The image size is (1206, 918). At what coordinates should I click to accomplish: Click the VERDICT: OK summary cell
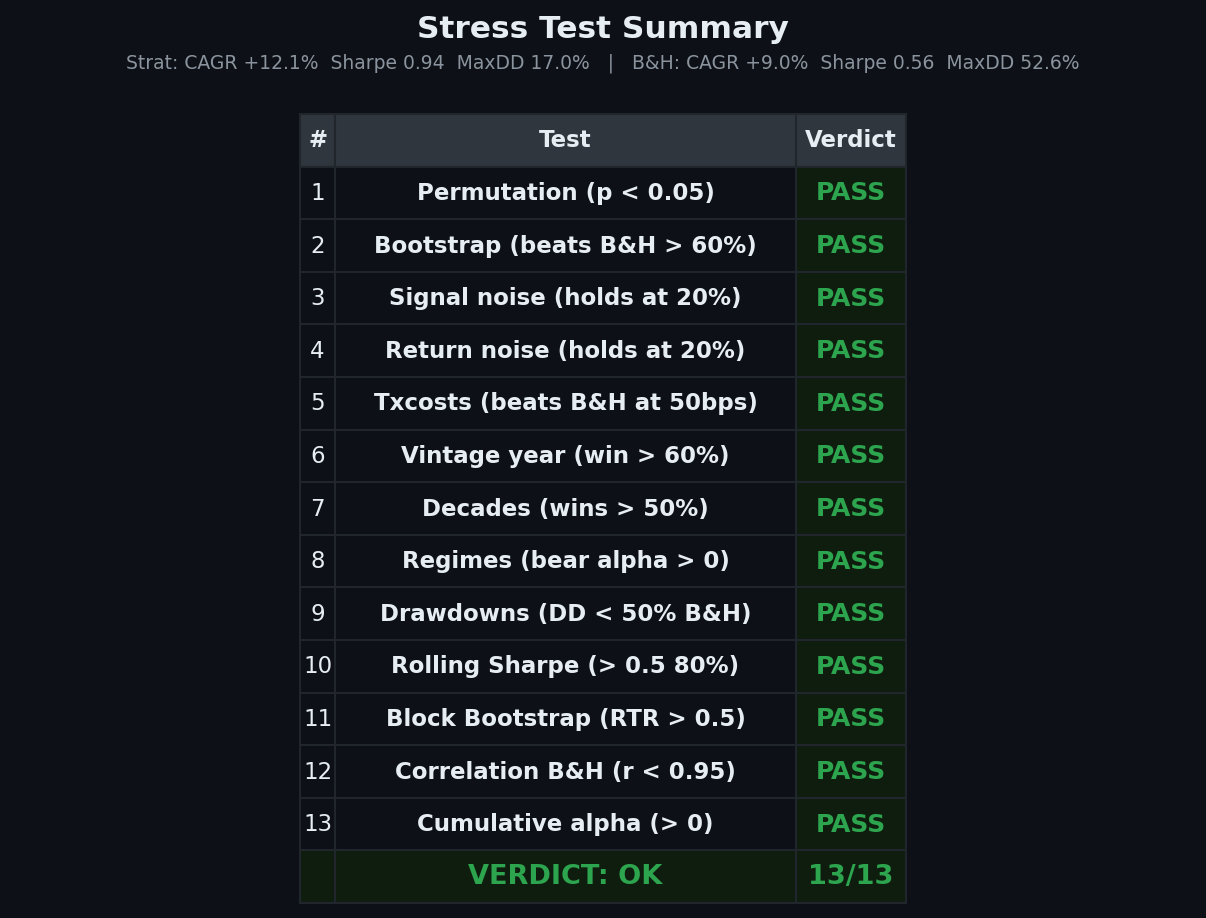click(x=565, y=876)
